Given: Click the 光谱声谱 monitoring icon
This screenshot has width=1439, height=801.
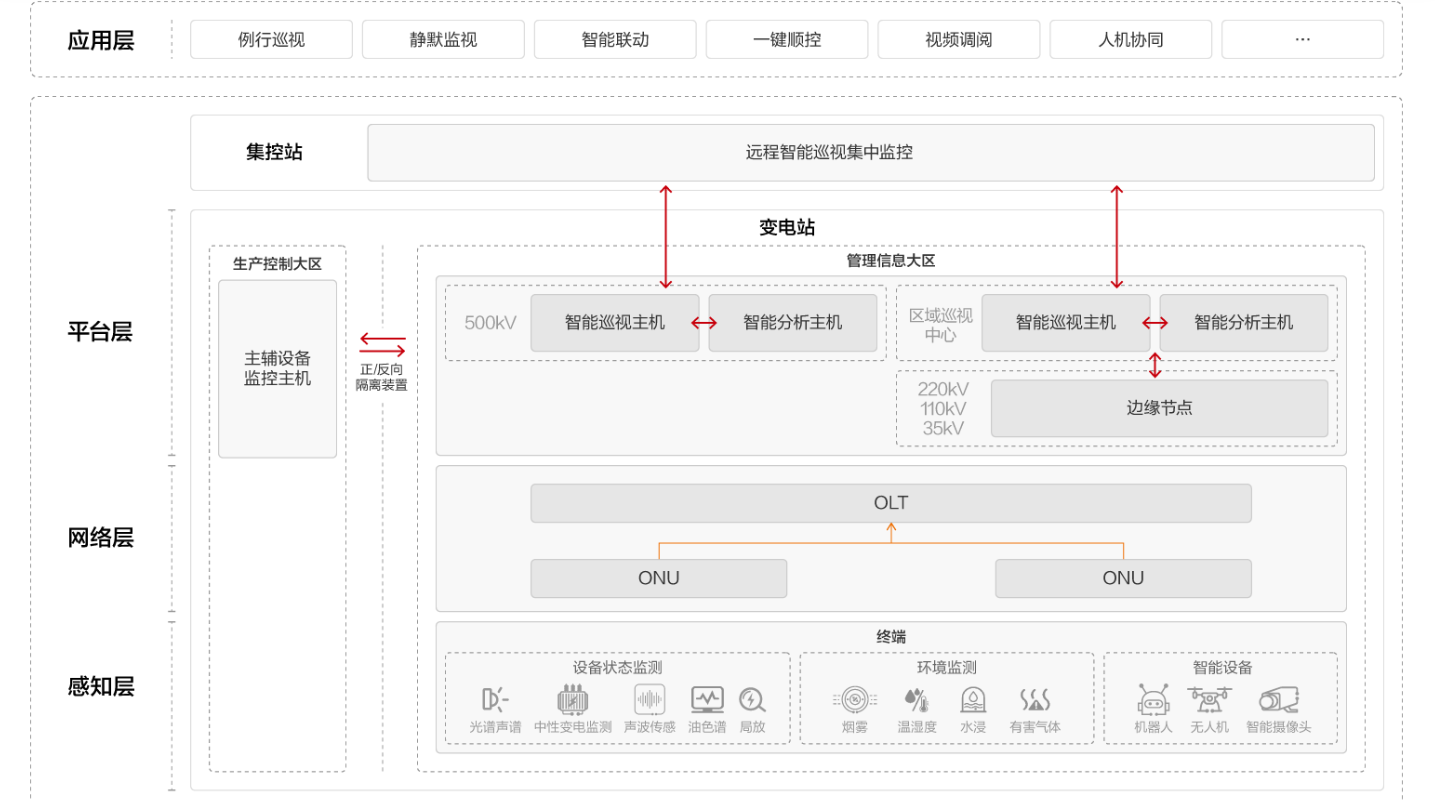Looking at the screenshot, I should [x=495, y=699].
